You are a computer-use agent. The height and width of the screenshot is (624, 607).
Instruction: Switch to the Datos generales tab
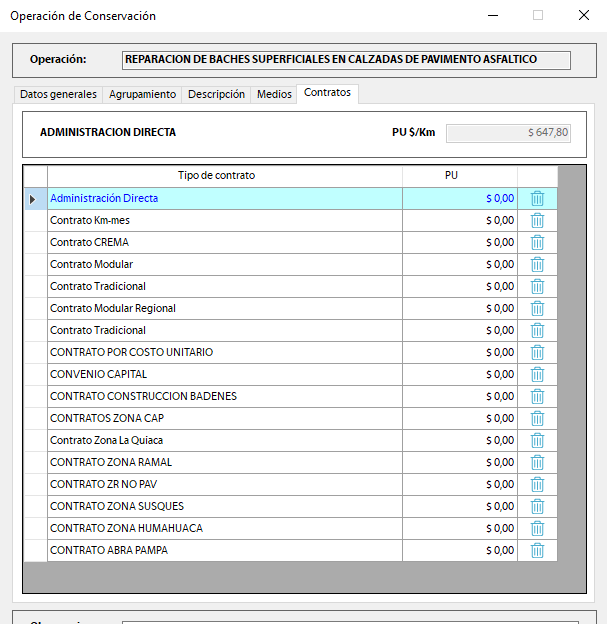click(x=59, y=94)
